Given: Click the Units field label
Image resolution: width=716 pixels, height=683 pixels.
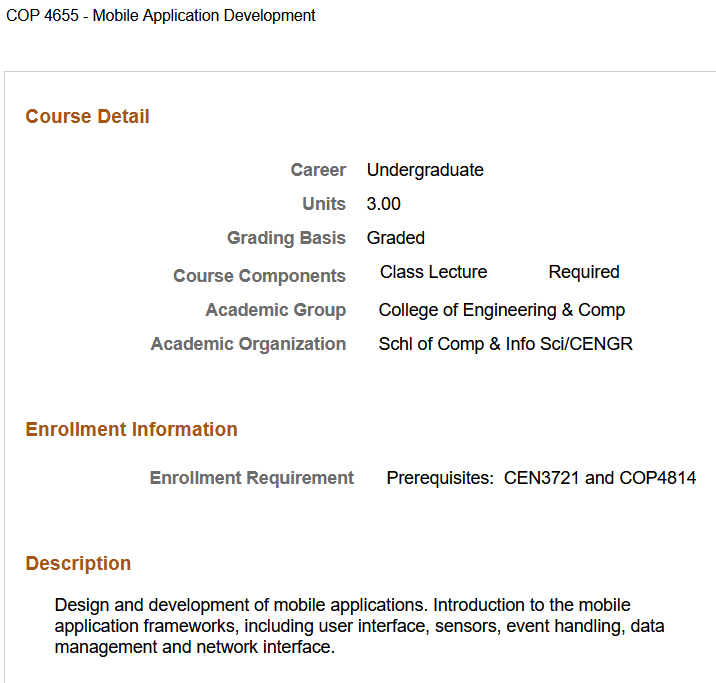Looking at the screenshot, I should click(x=324, y=204).
